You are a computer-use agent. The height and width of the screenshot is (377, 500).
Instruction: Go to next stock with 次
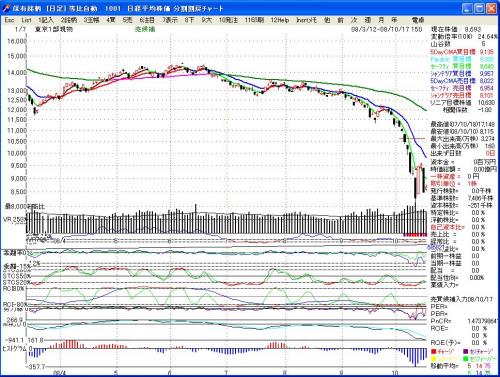[354, 20]
